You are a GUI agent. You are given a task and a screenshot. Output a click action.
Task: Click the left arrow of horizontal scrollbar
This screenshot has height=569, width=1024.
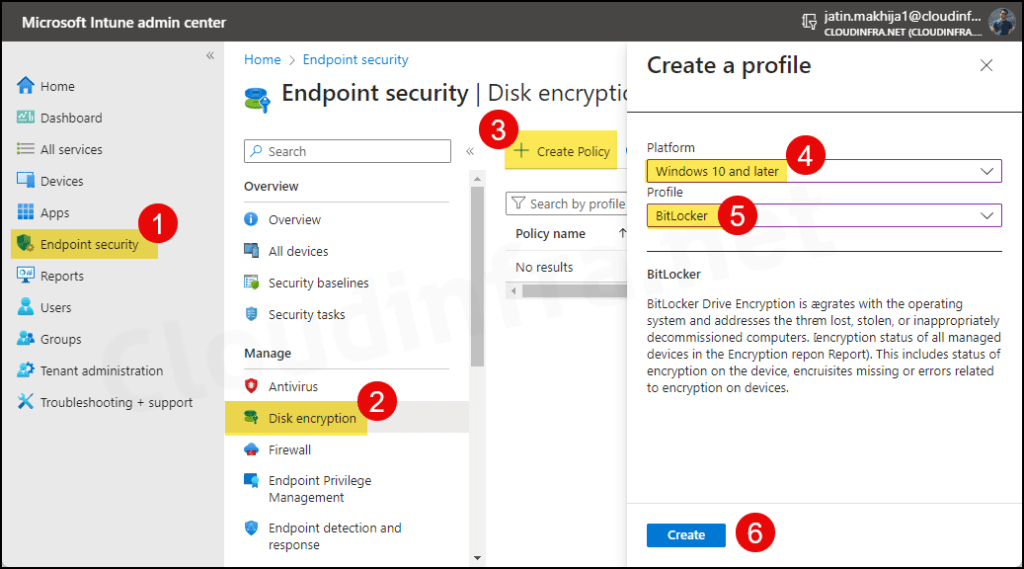(x=513, y=291)
